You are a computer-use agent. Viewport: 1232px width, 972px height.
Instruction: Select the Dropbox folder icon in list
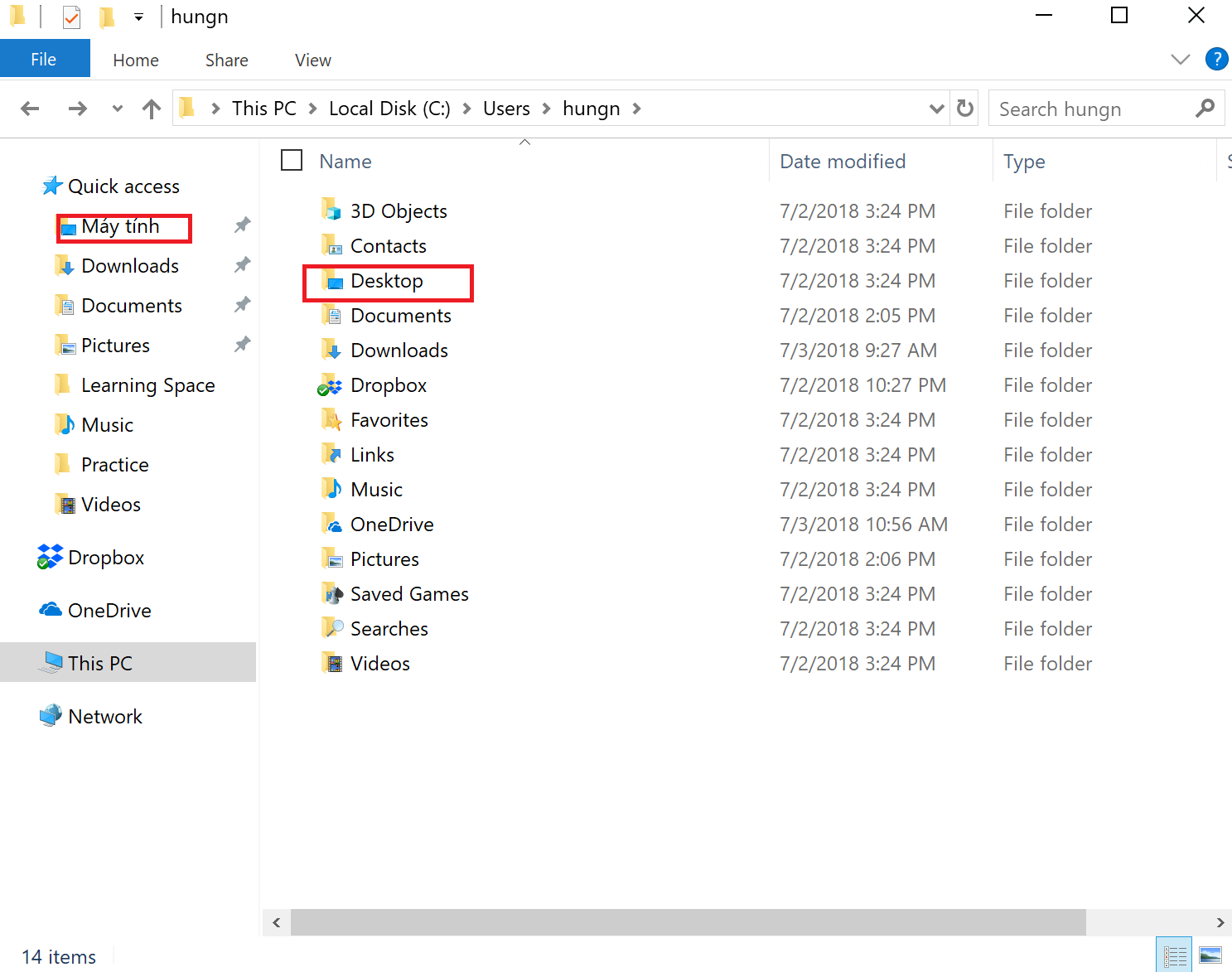click(331, 385)
